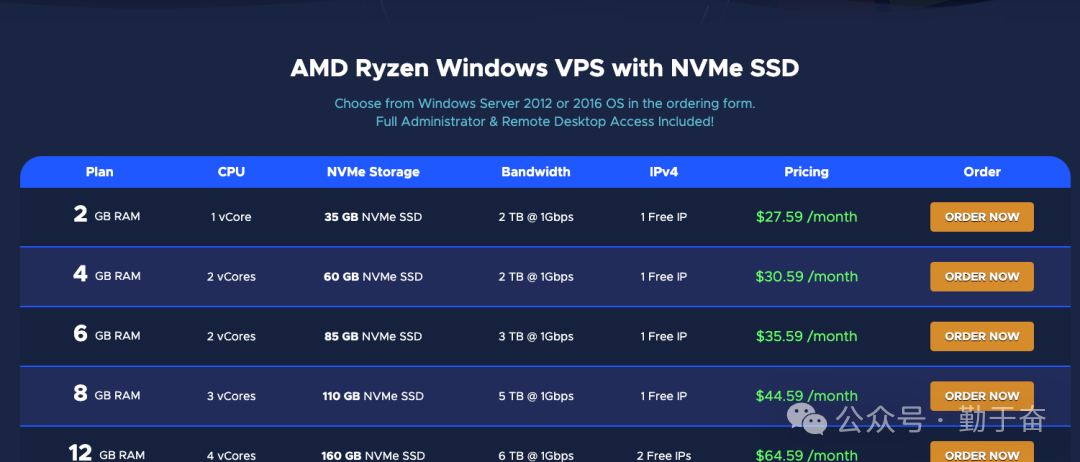
Task: Select the $27.59 /month price
Action: pos(807,217)
